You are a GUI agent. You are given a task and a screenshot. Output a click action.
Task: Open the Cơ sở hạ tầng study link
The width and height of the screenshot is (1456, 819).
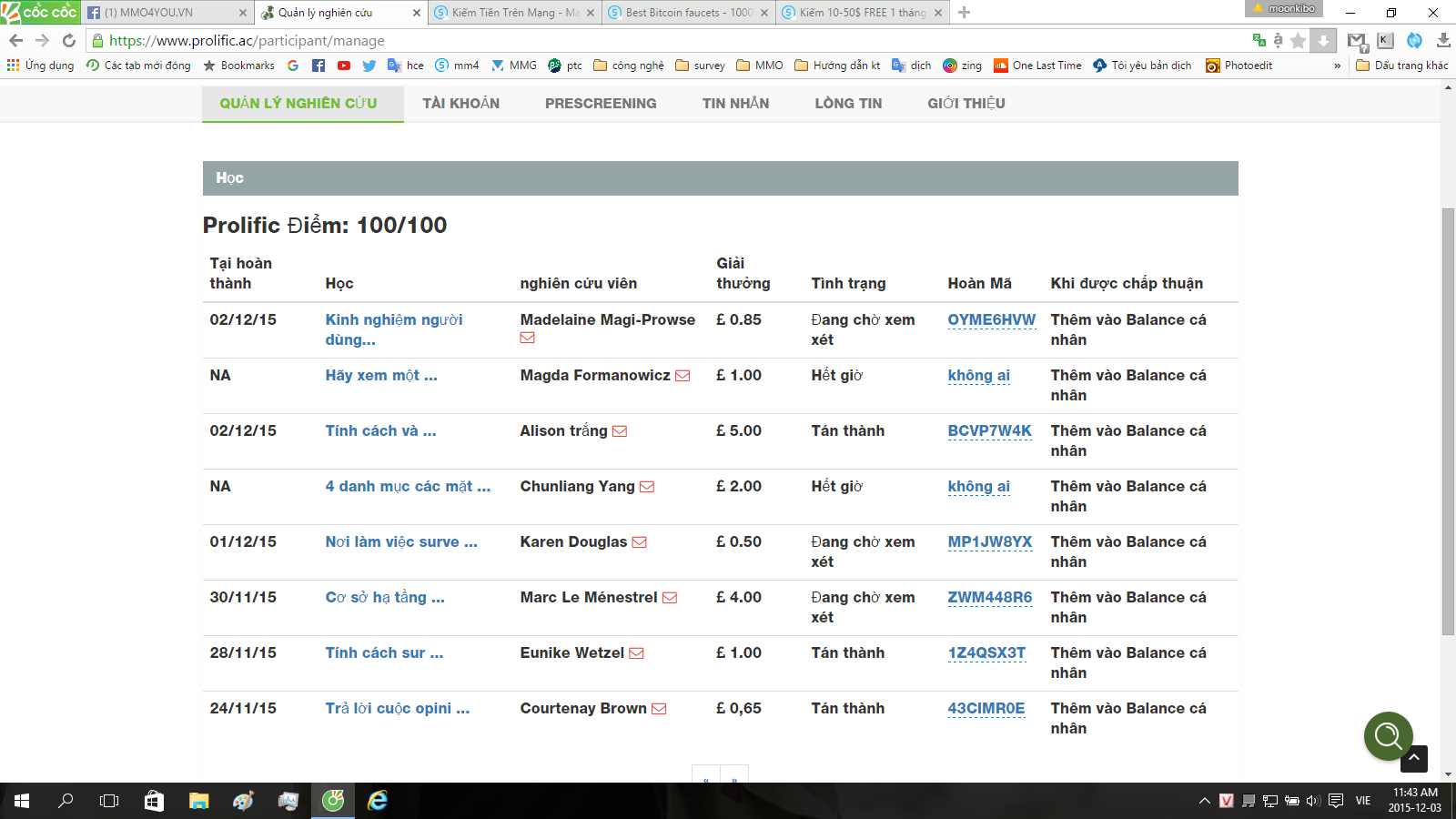[385, 597]
